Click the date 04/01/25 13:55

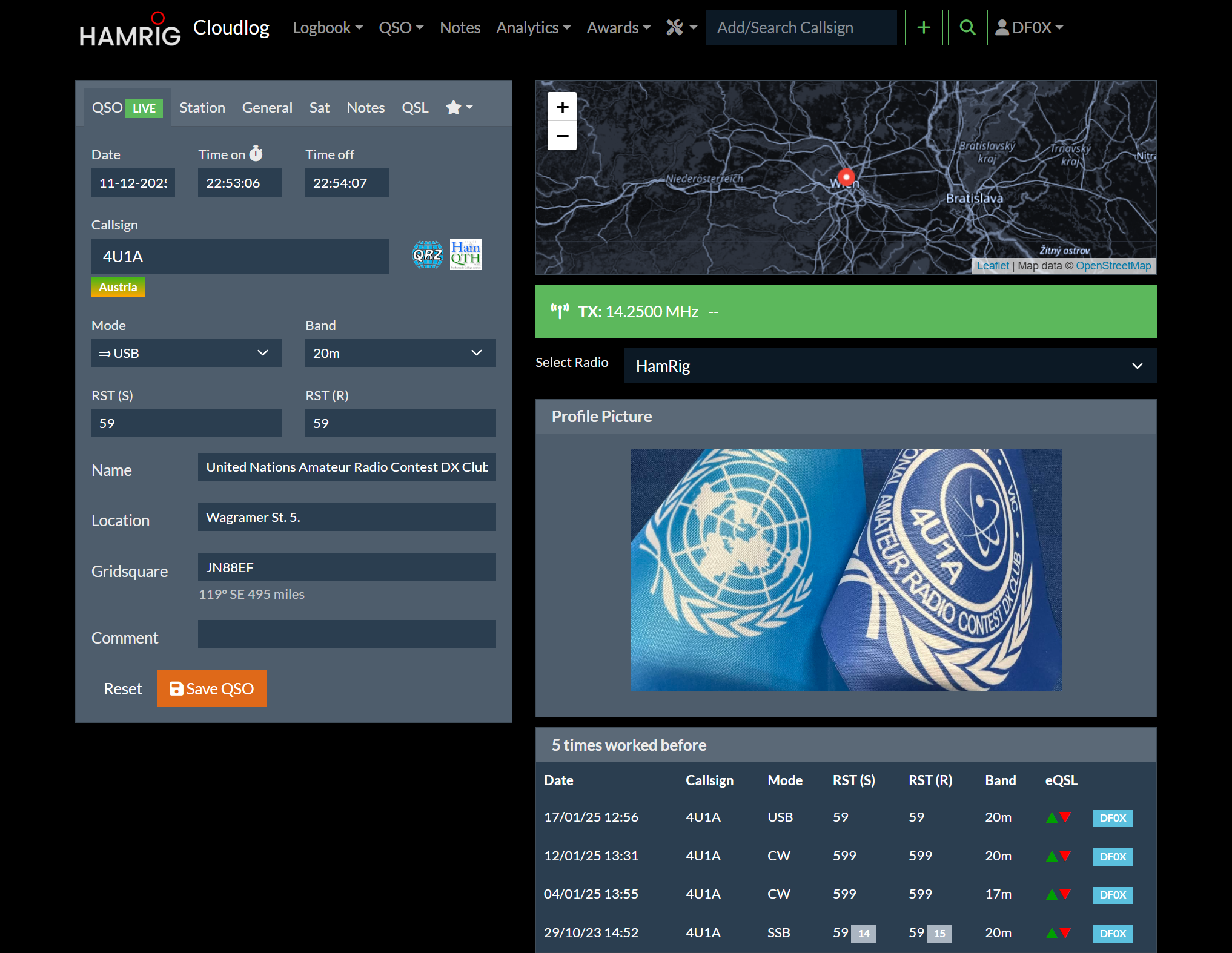click(x=591, y=894)
